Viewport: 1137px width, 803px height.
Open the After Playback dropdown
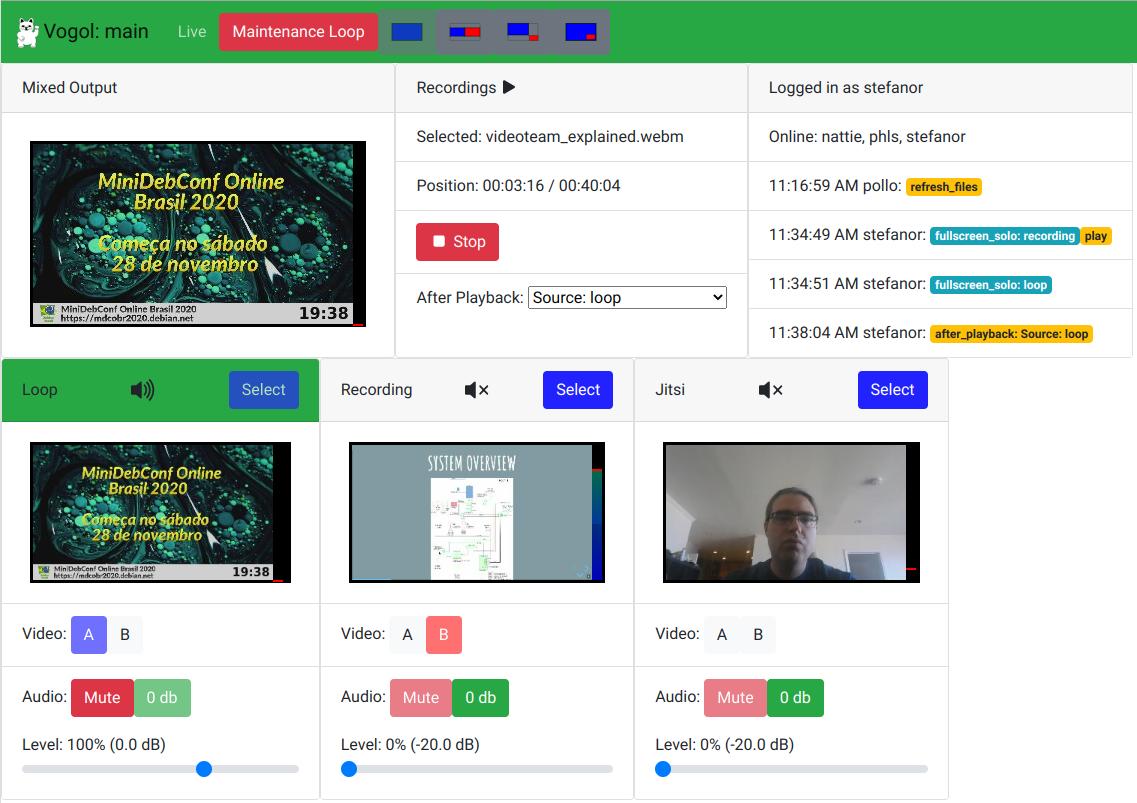click(627, 297)
